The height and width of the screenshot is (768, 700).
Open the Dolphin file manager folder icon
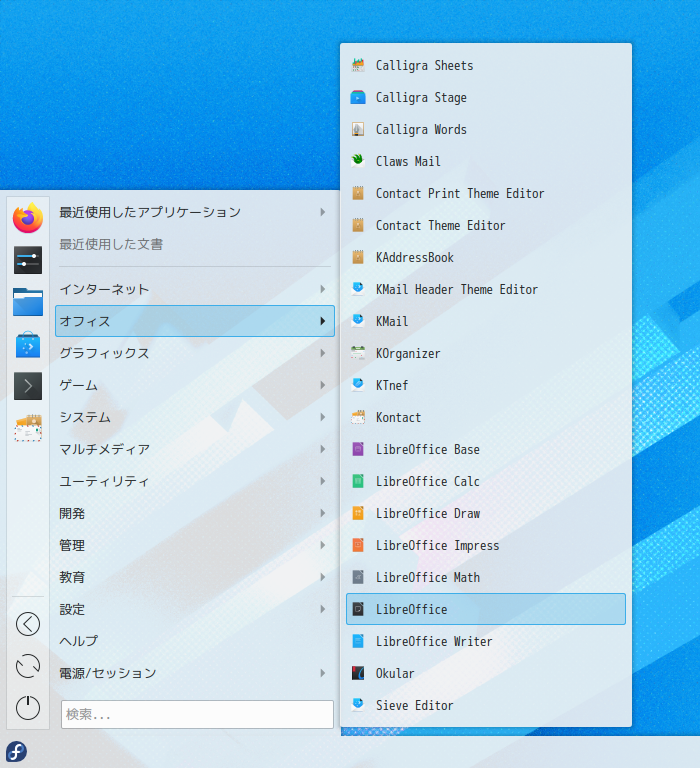tap(28, 302)
